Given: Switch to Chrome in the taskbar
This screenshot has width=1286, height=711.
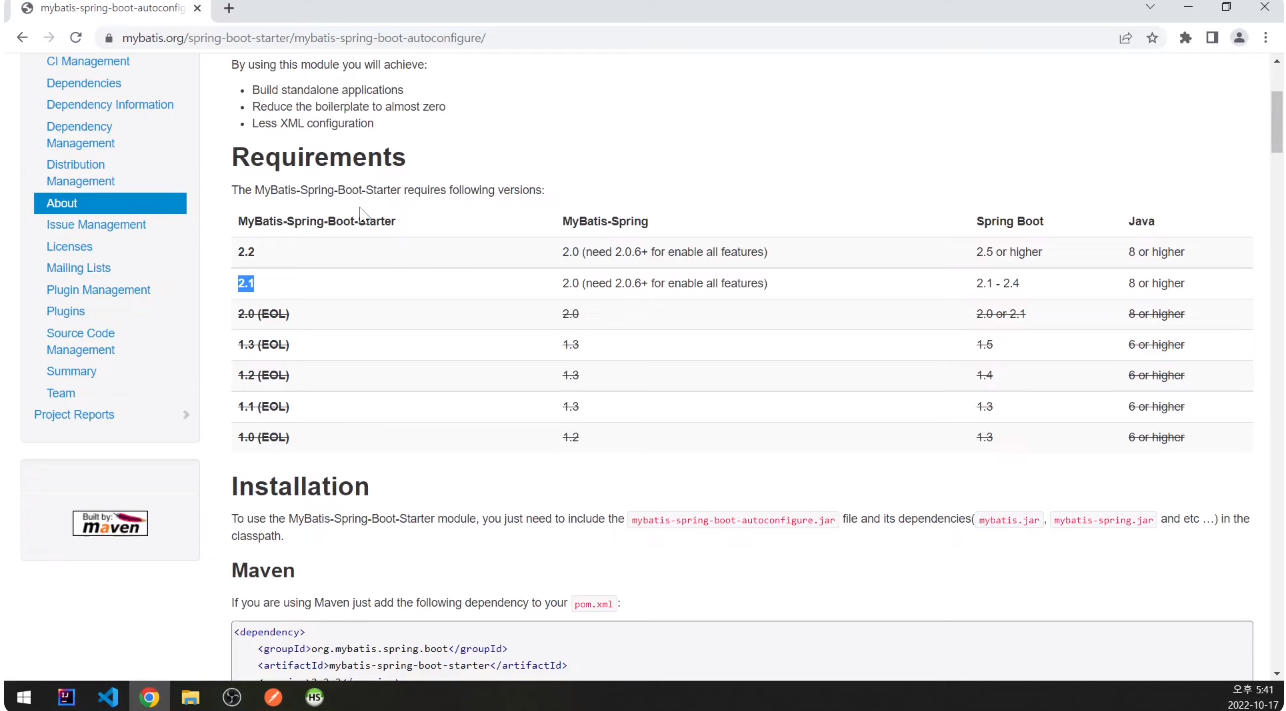Looking at the screenshot, I should (149, 697).
